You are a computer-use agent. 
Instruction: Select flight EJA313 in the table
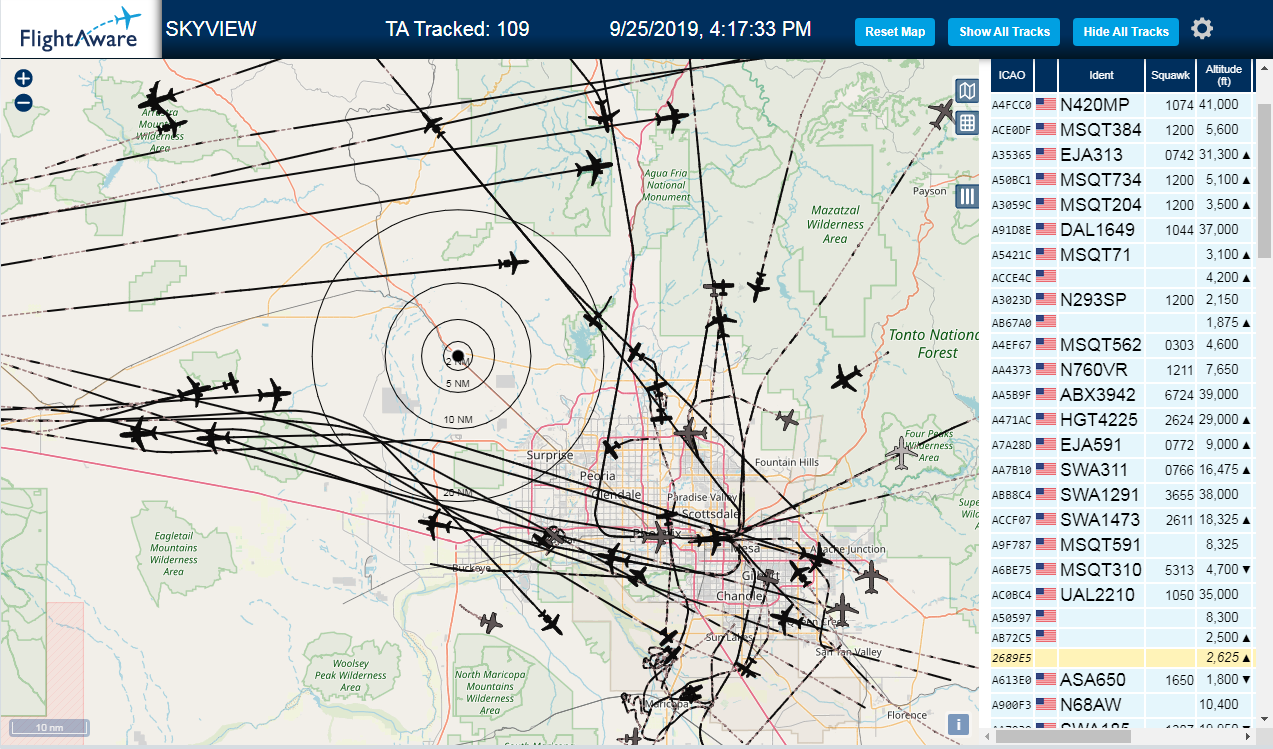(x=1120, y=154)
